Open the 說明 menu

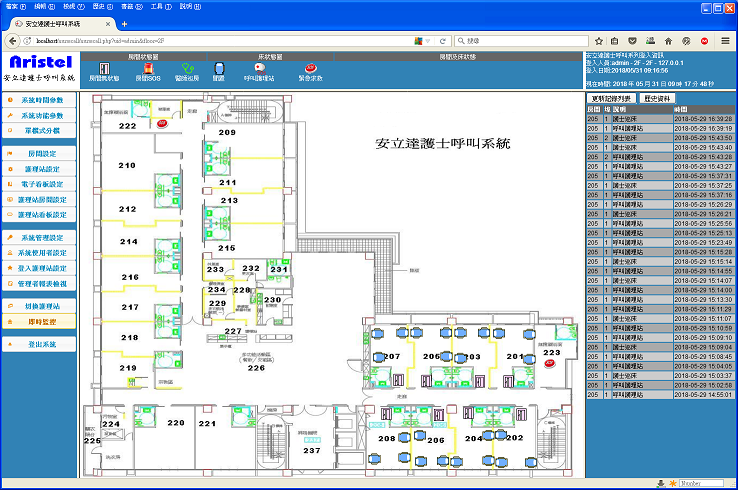tap(190, 7)
